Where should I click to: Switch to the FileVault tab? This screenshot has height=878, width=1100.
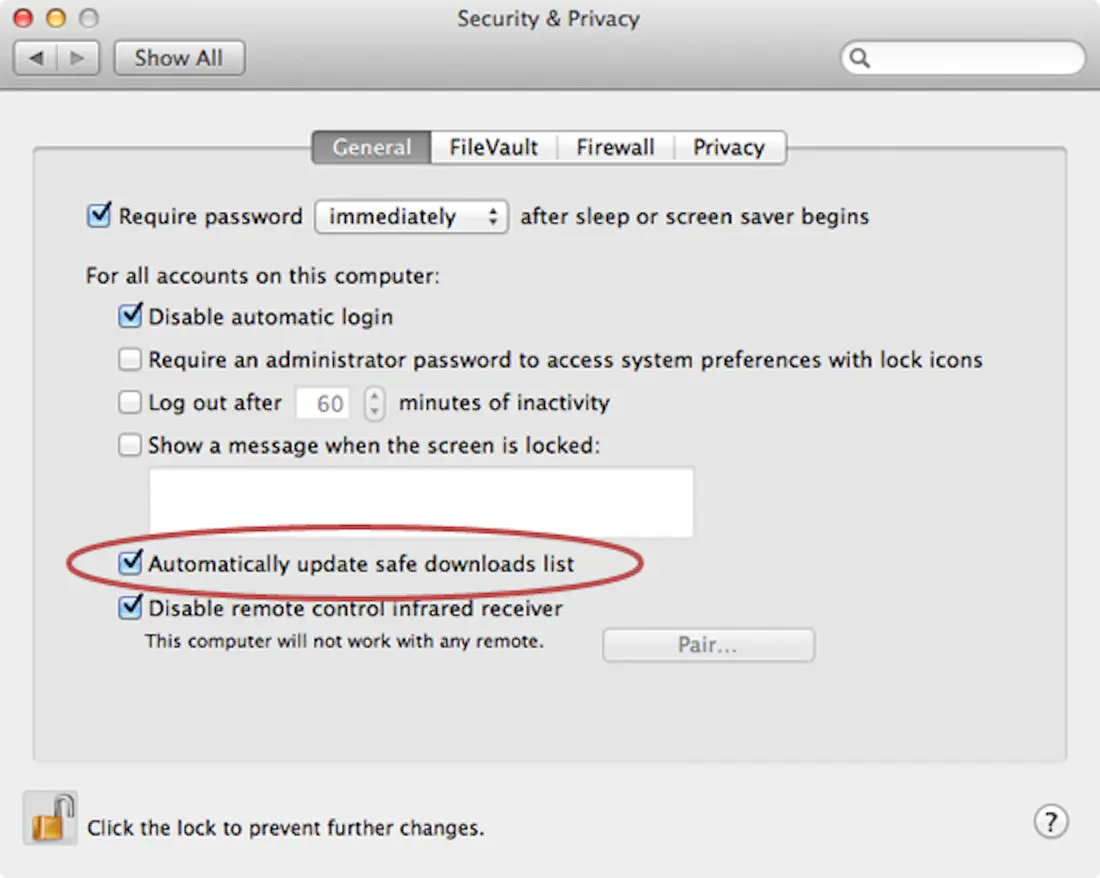coord(493,147)
